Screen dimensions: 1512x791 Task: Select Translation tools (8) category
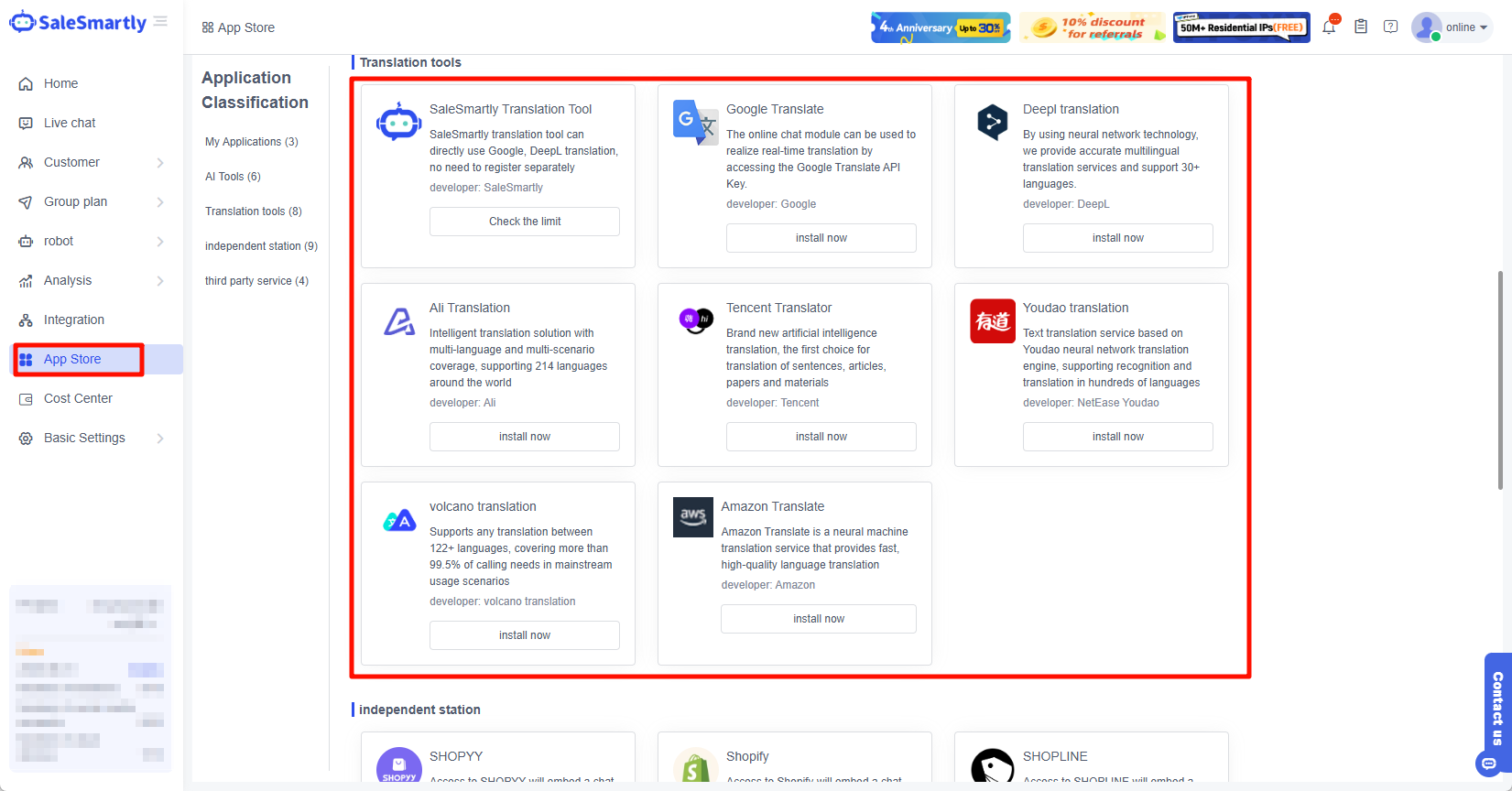(x=254, y=211)
